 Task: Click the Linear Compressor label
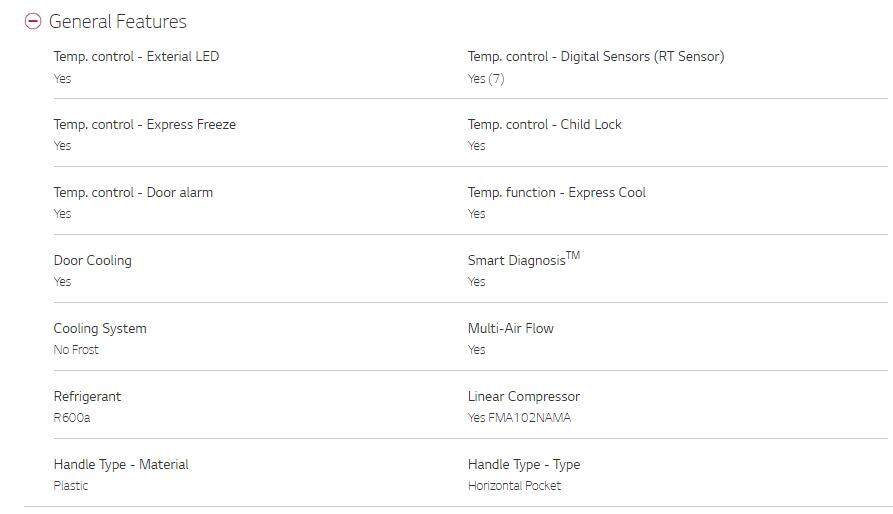(524, 396)
